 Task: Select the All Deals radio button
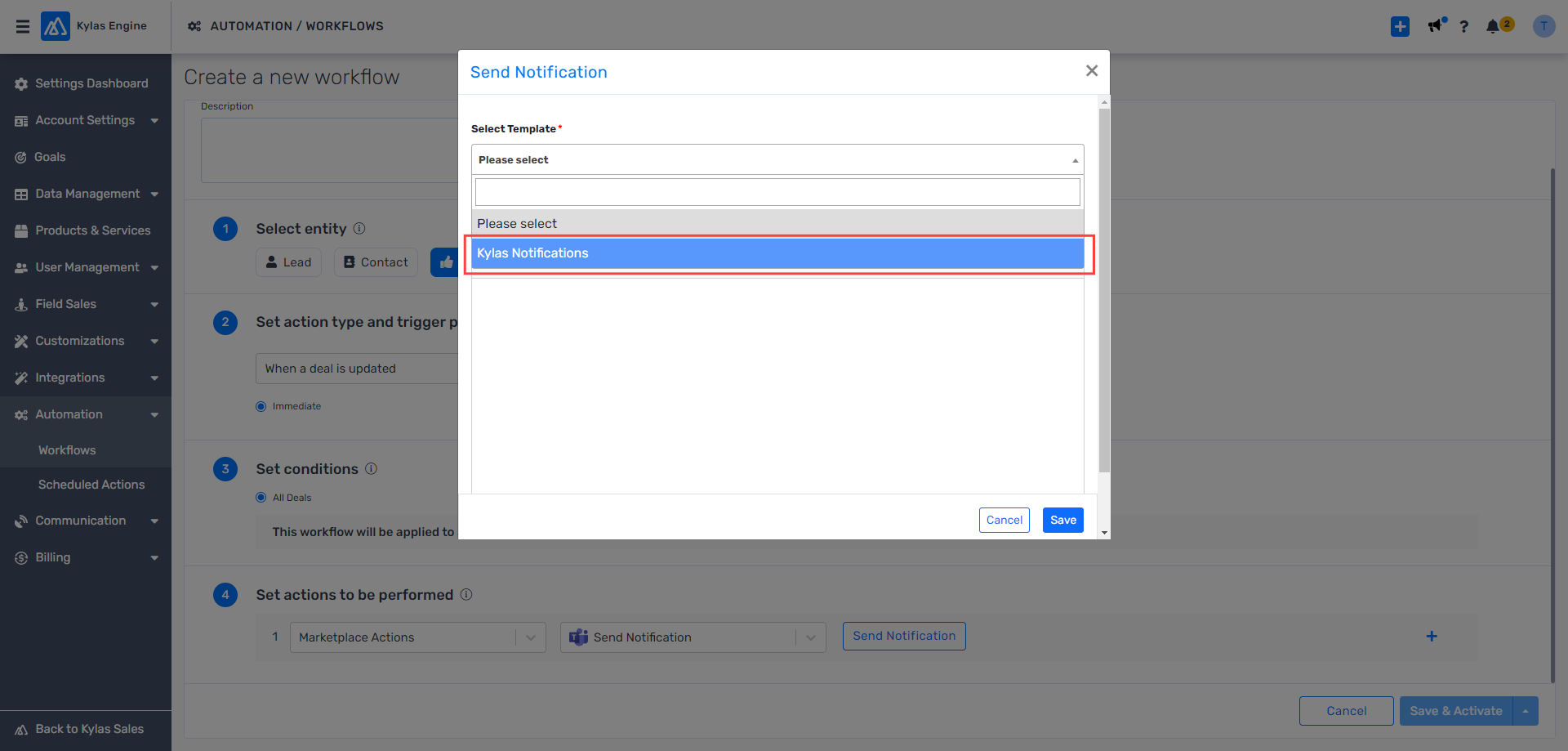(x=261, y=498)
